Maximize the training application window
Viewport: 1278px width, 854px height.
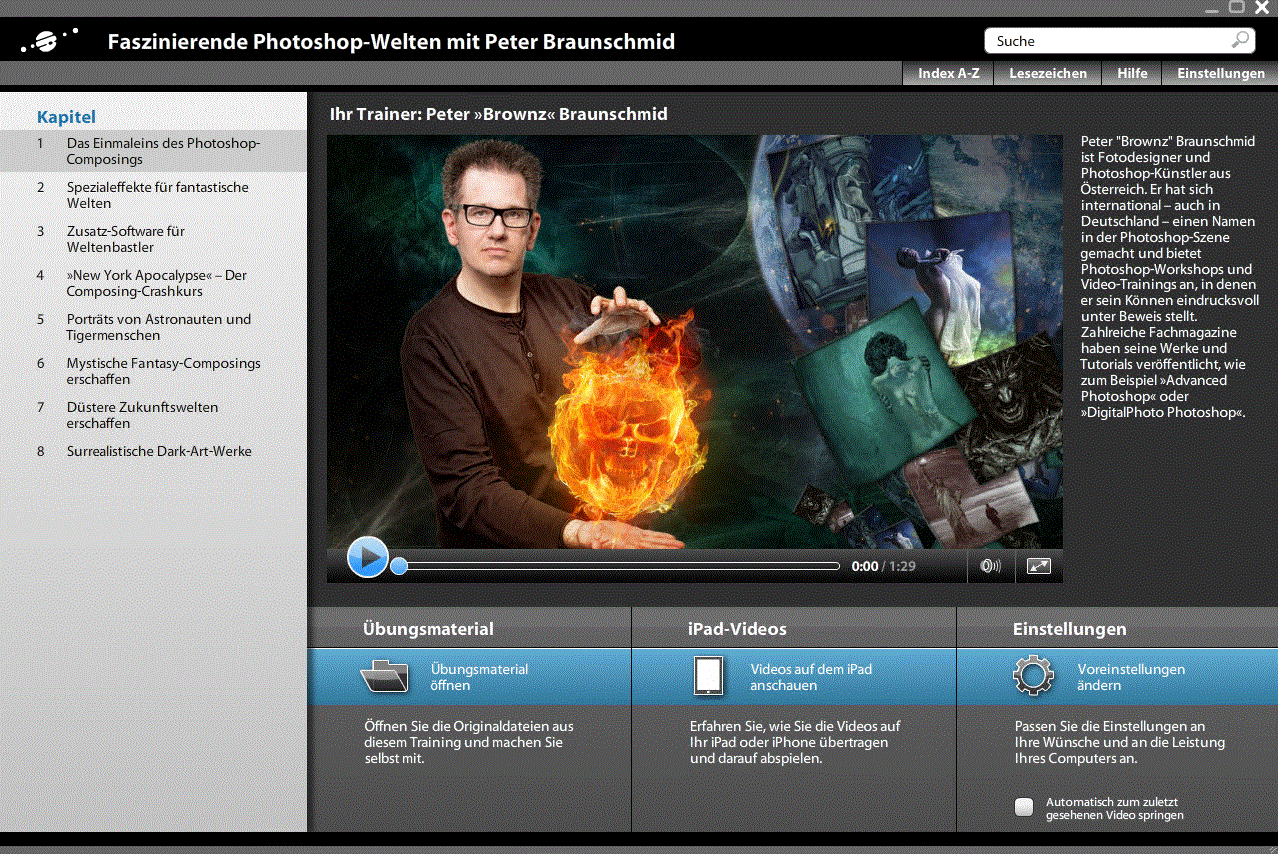(x=1237, y=7)
